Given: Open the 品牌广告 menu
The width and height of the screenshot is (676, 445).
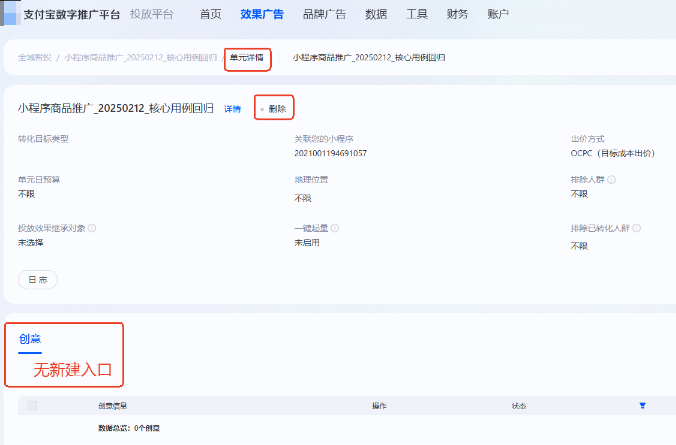Looking at the screenshot, I should [x=324, y=14].
